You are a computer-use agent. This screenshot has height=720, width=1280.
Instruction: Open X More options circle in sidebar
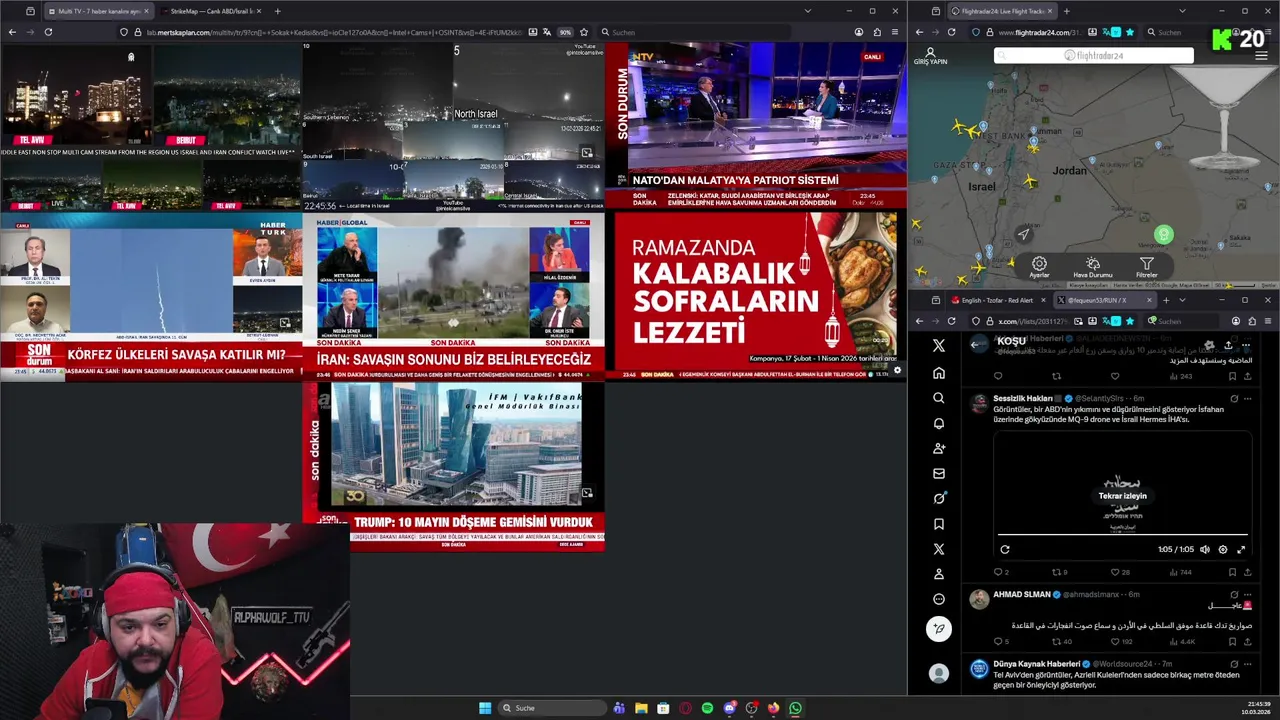coord(938,599)
